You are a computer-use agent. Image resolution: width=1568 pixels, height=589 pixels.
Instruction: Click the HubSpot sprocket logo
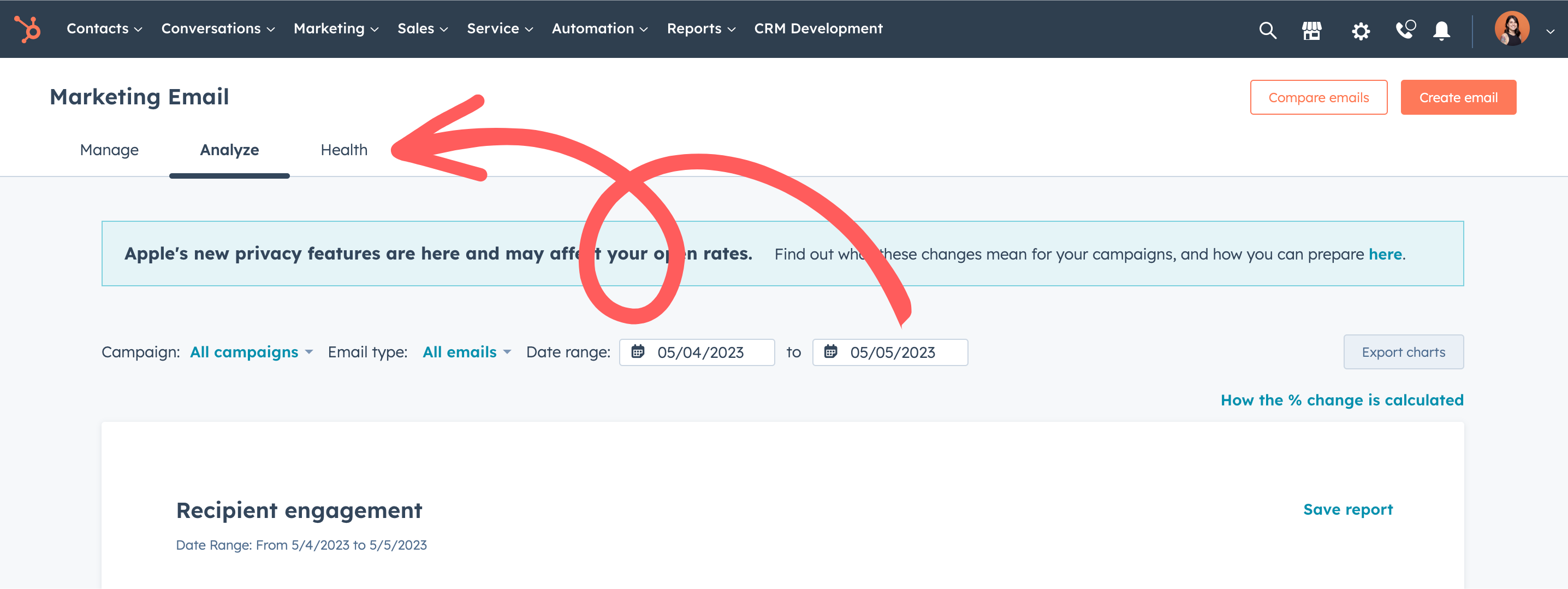tap(27, 28)
